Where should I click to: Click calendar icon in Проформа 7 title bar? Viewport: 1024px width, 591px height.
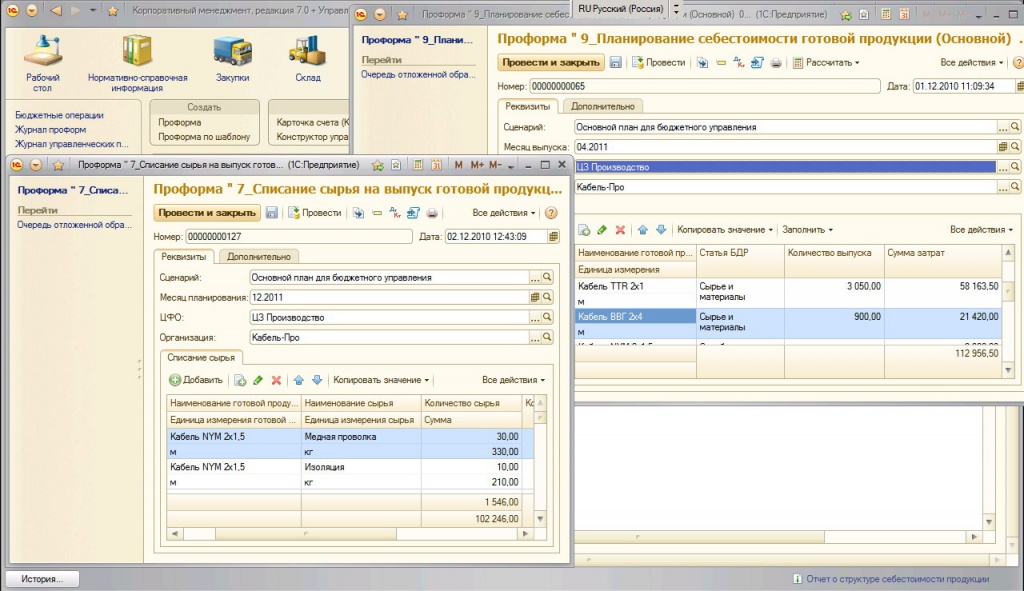pos(437,165)
